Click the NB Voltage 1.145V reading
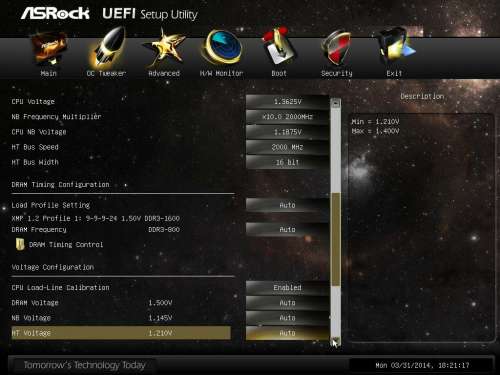Screen dimensions: 500x375 coord(160,318)
